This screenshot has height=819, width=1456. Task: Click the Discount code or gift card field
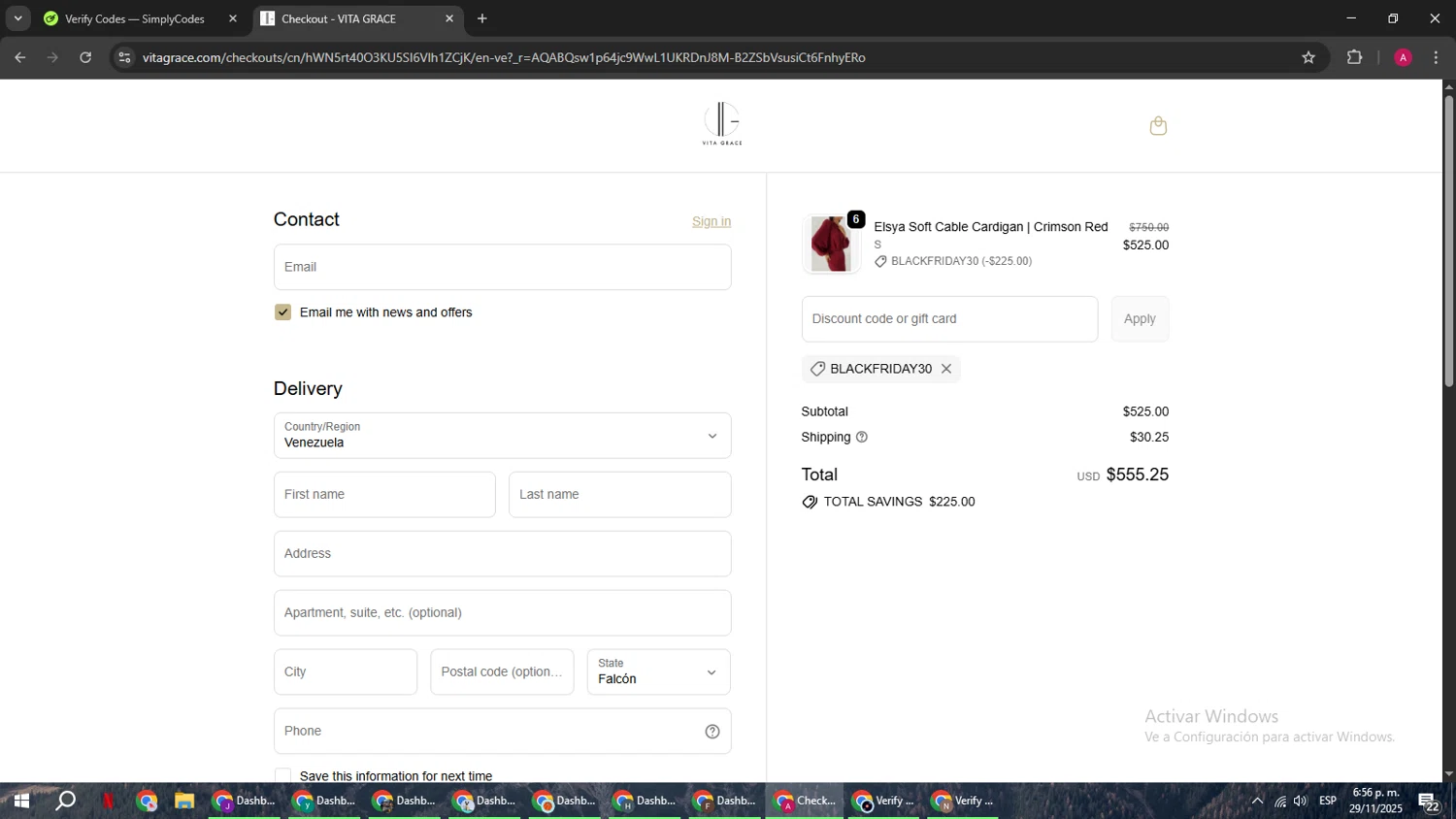(x=949, y=319)
